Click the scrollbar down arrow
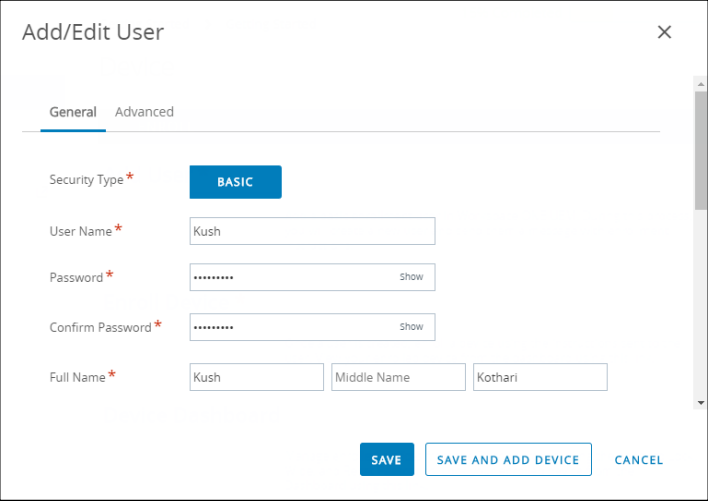708x501 pixels. 700,402
